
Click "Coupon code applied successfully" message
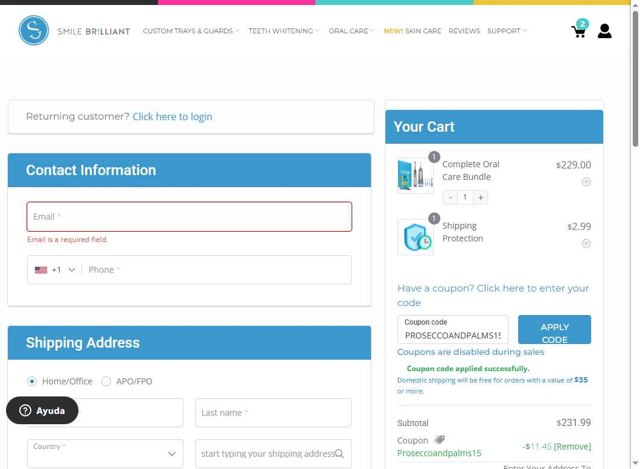pyautogui.click(x=468, y=369)
